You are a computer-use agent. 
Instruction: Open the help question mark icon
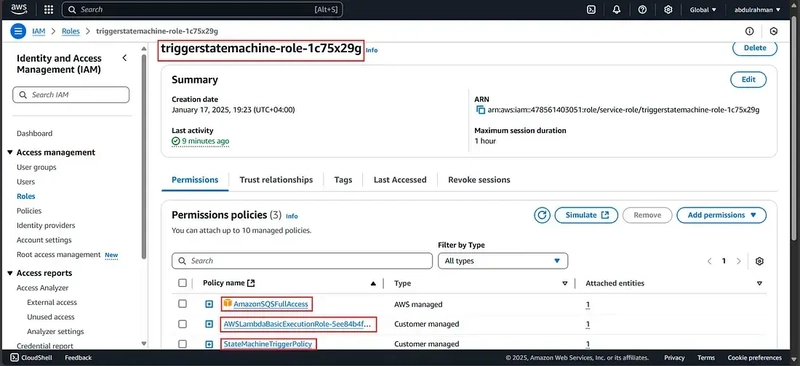[642, 9]
